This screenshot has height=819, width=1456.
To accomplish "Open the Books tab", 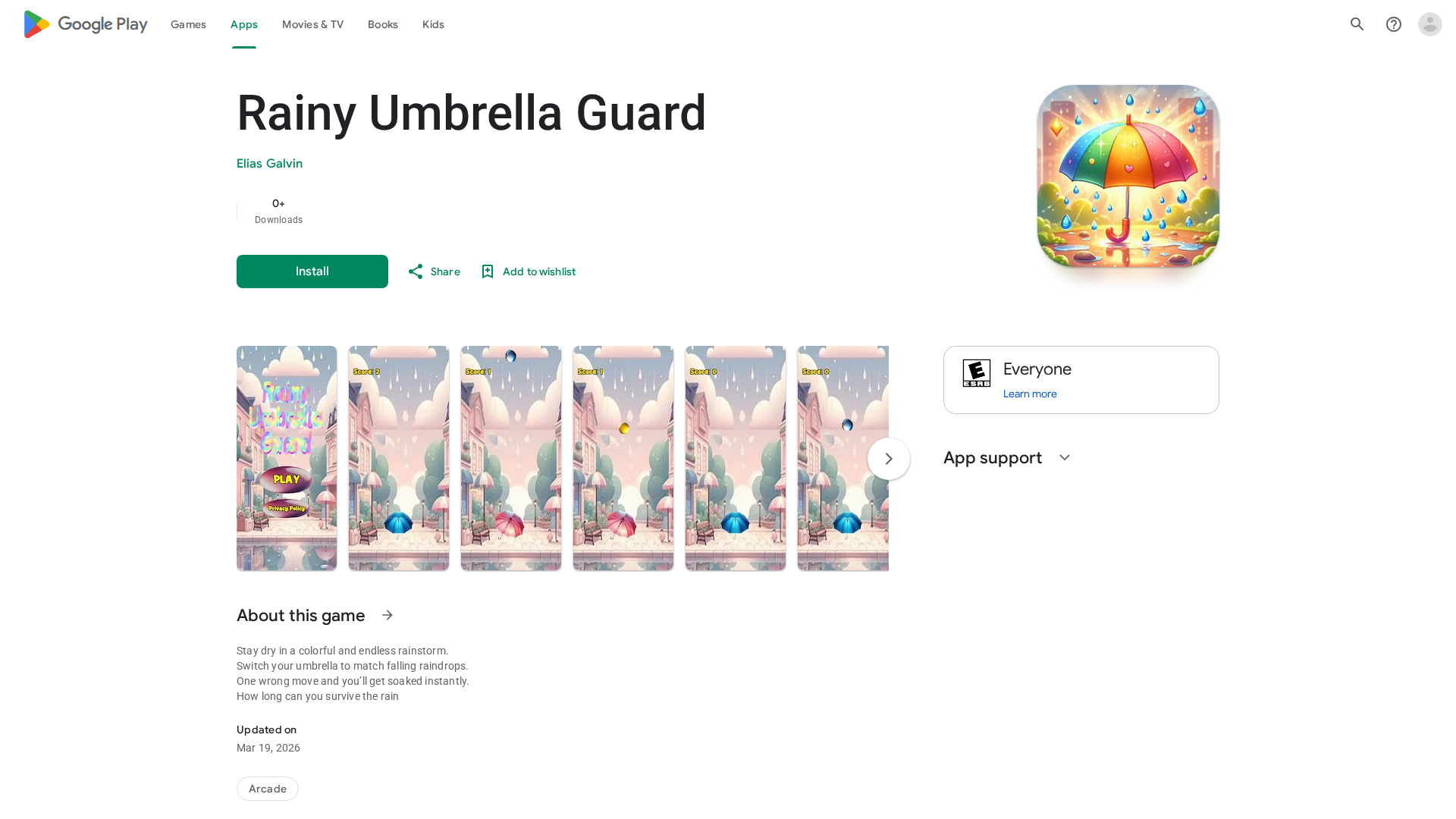I will click(x=382, y=24).
